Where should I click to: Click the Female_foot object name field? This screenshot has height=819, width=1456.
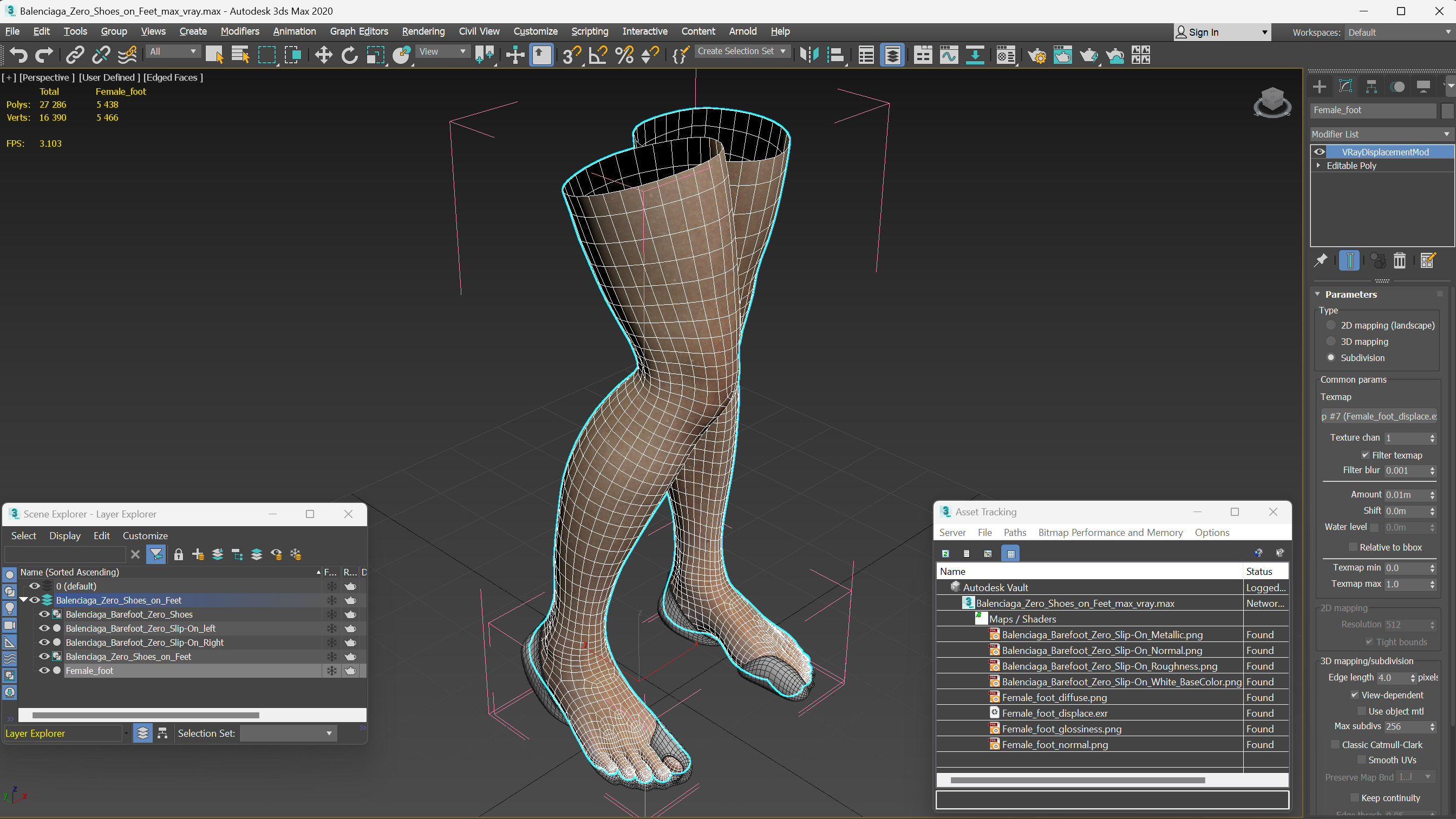(1373, 110)
